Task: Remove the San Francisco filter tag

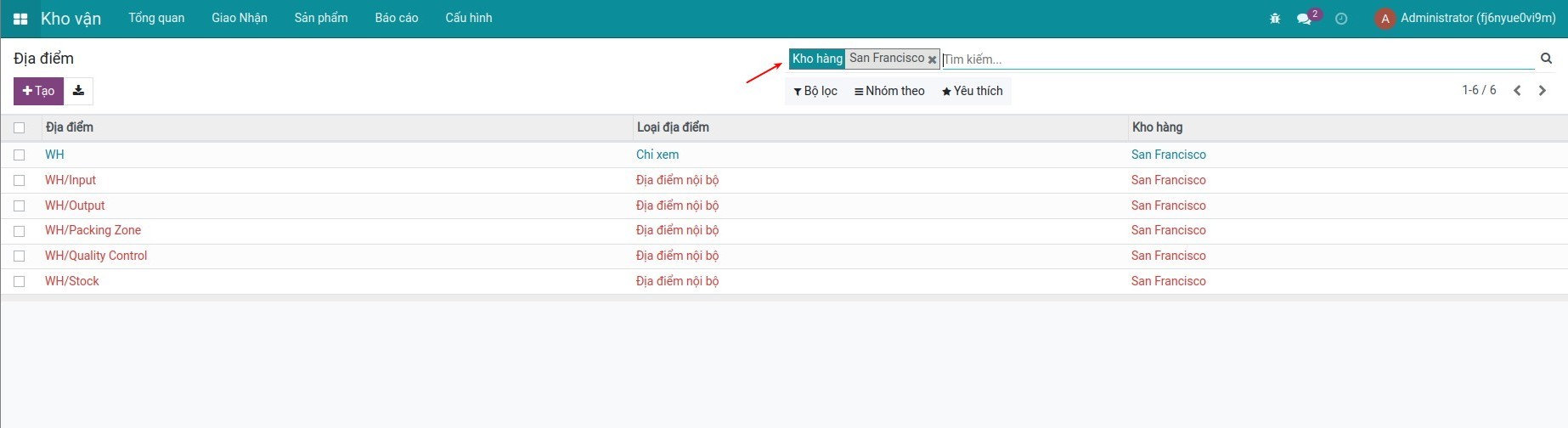Action: 932,59
